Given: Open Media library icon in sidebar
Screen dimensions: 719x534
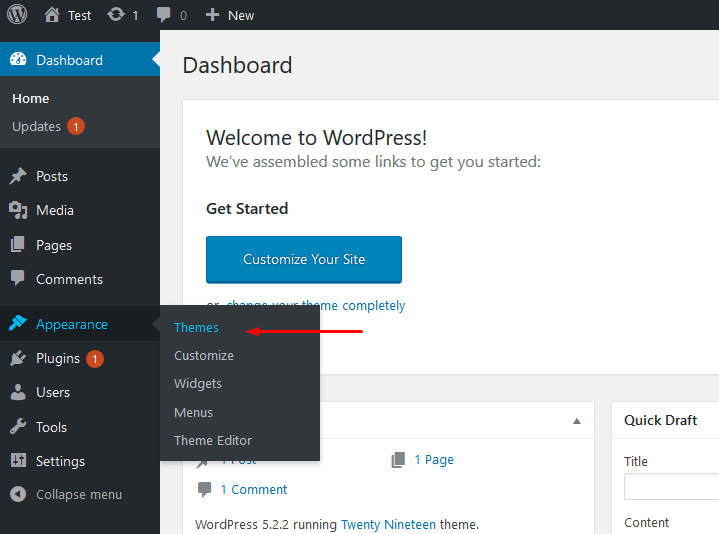Looking at the screenshot, I should tap(18, 210).
